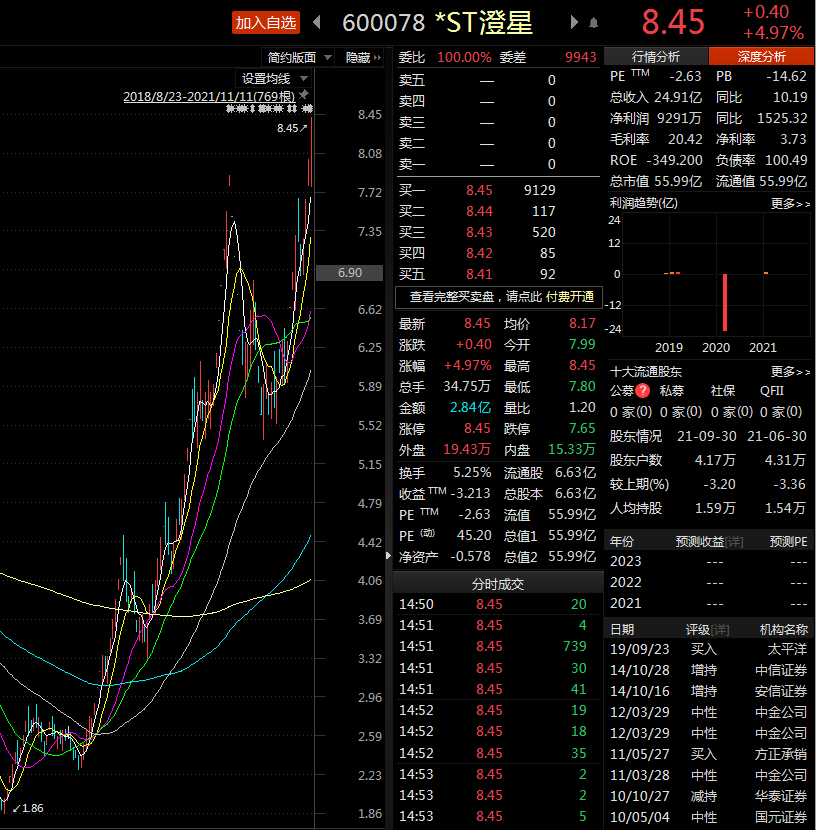
Task: Hide side panel using 隐藏 button
Action: (362, 57)
